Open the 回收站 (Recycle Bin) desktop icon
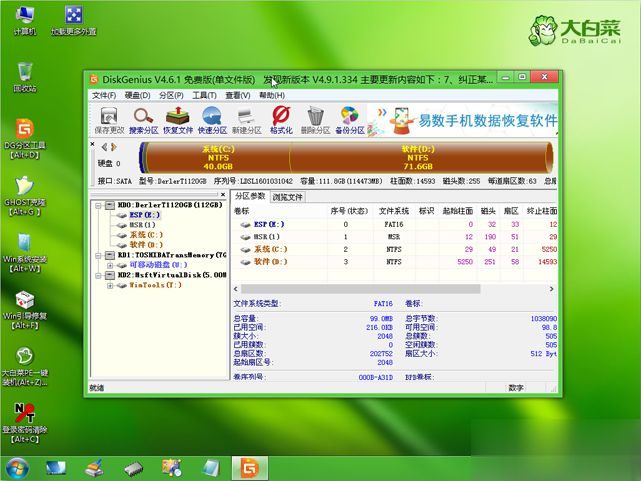641x481 pixels. coord(25,76)
